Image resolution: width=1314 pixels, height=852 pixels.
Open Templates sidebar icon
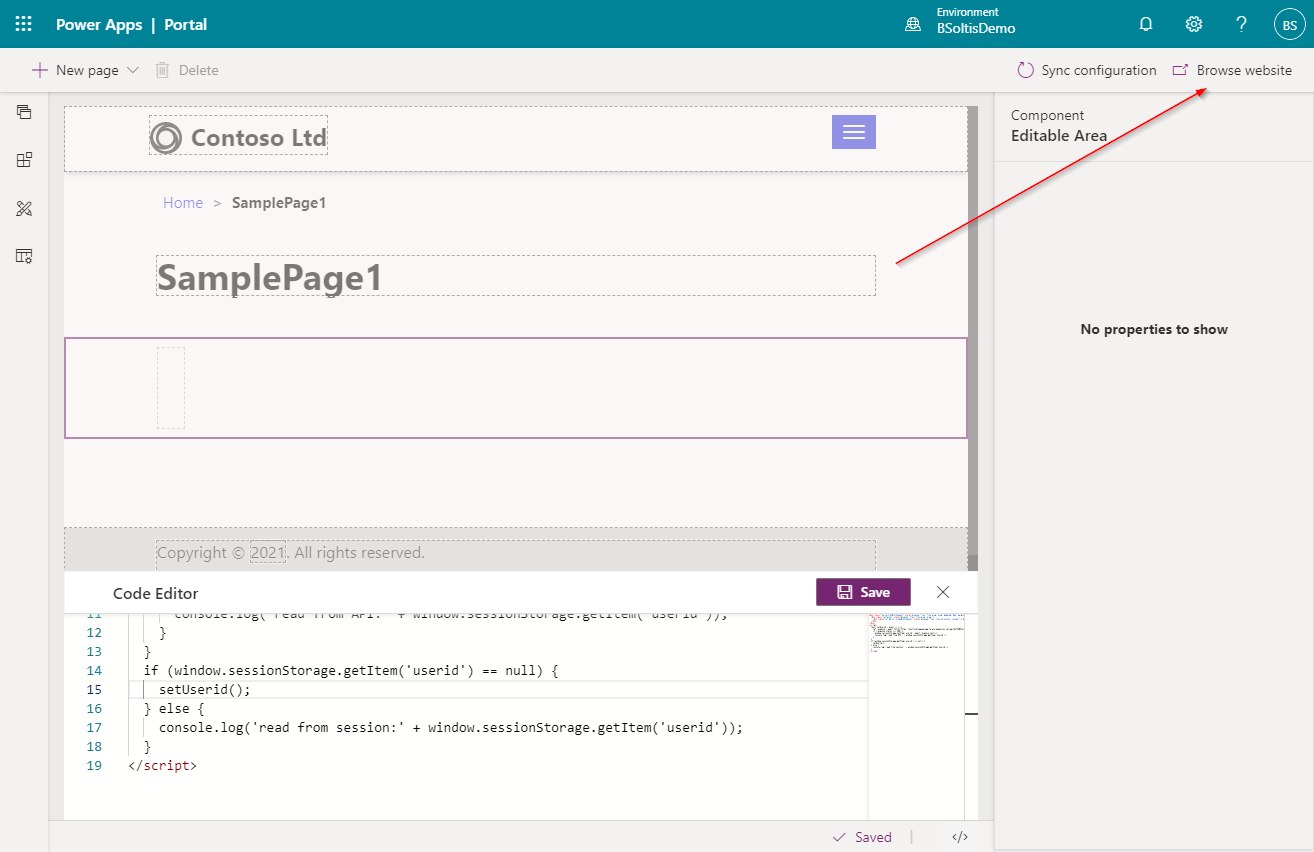click(24, 256)
